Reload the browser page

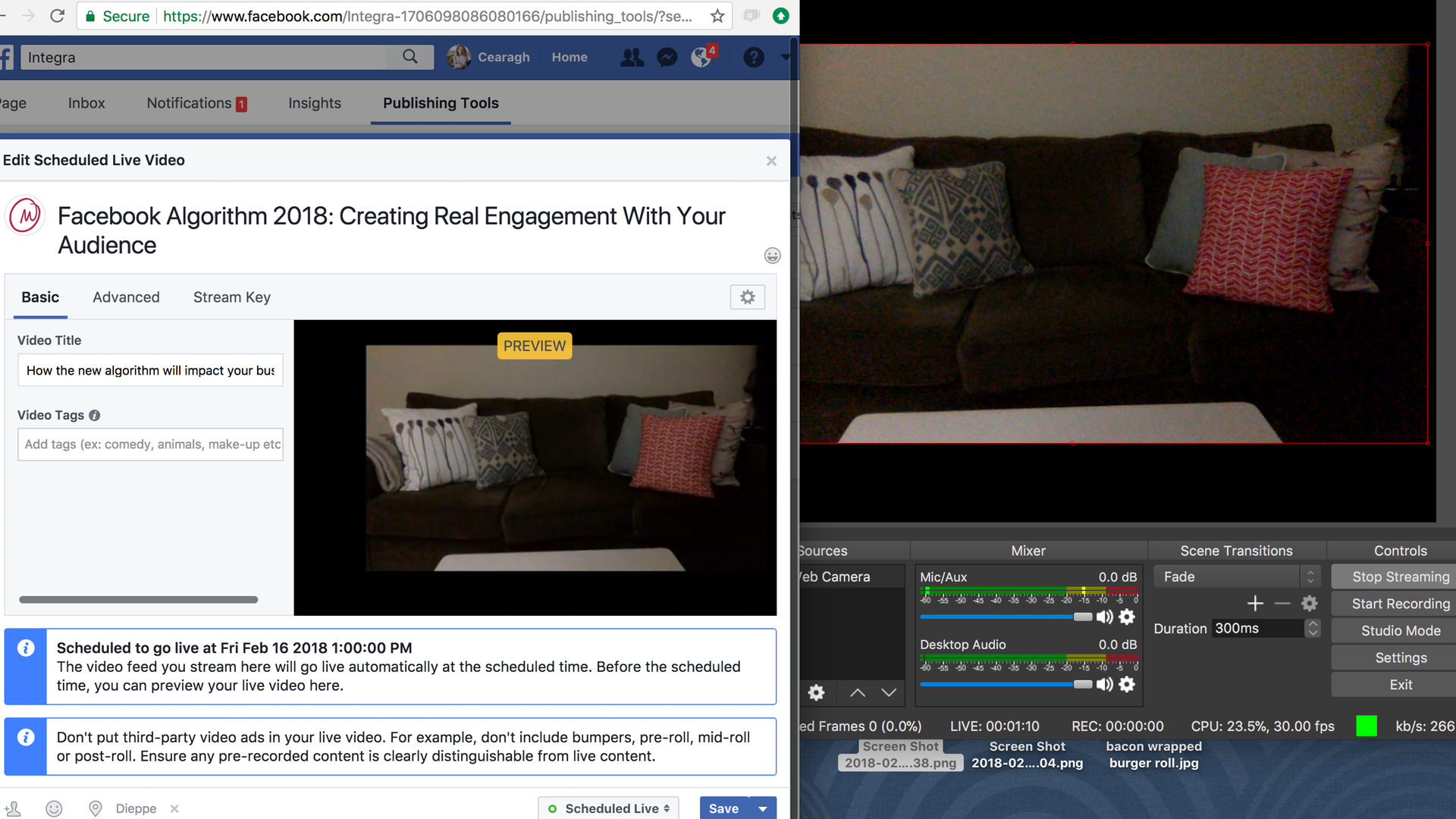tap(57, 16)
